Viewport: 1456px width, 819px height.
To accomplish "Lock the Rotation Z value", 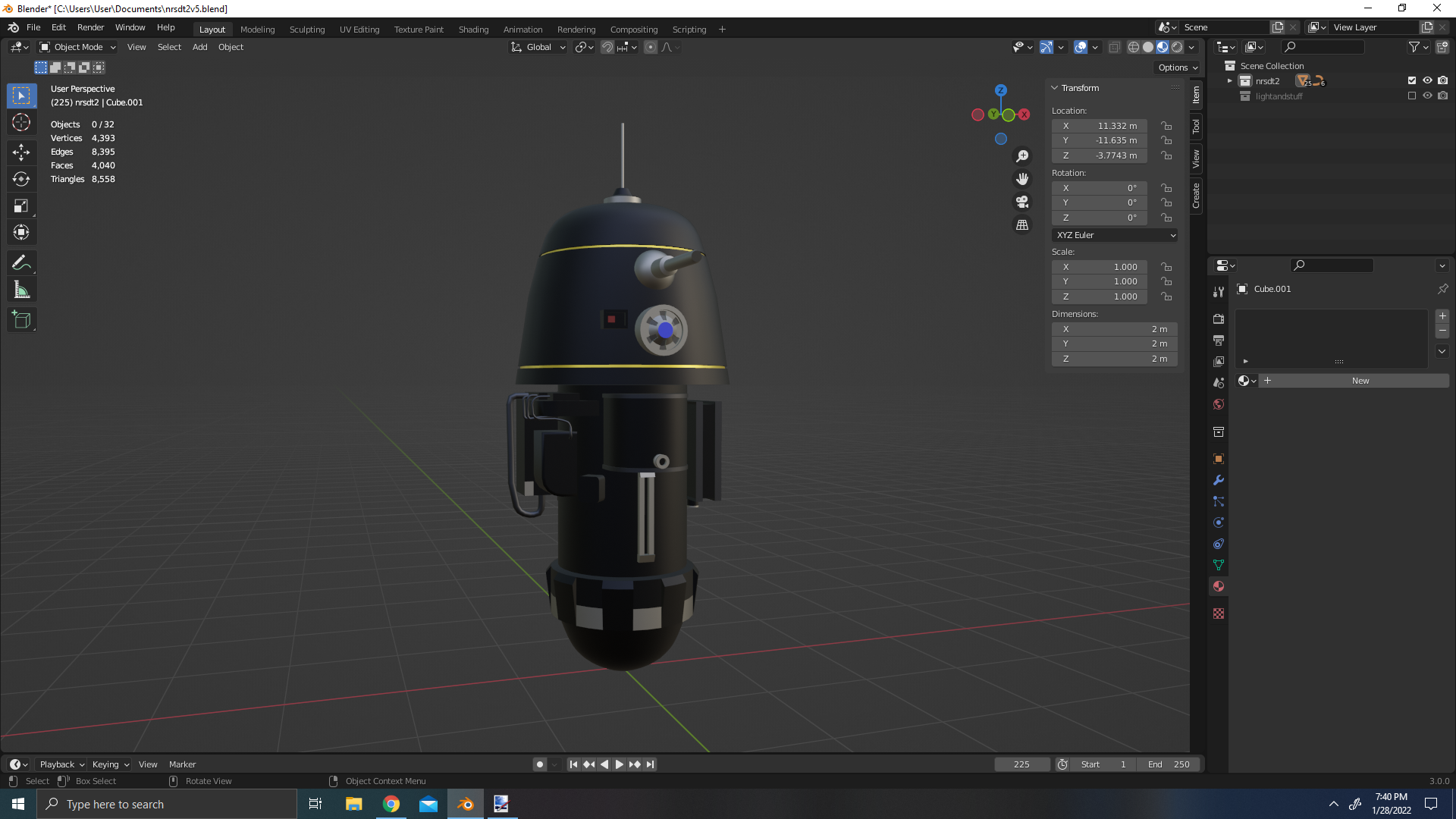I will click(1166, 218).
